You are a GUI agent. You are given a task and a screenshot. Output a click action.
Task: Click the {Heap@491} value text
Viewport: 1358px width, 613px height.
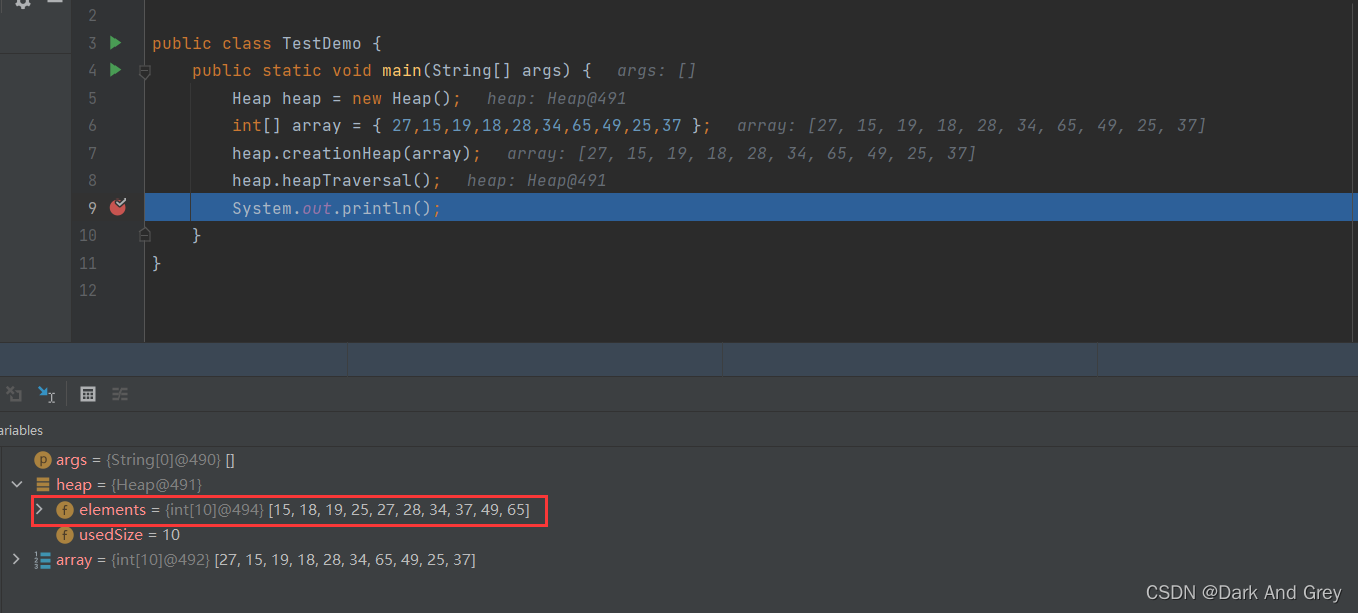pyautogui.click(x=157, y=485)
